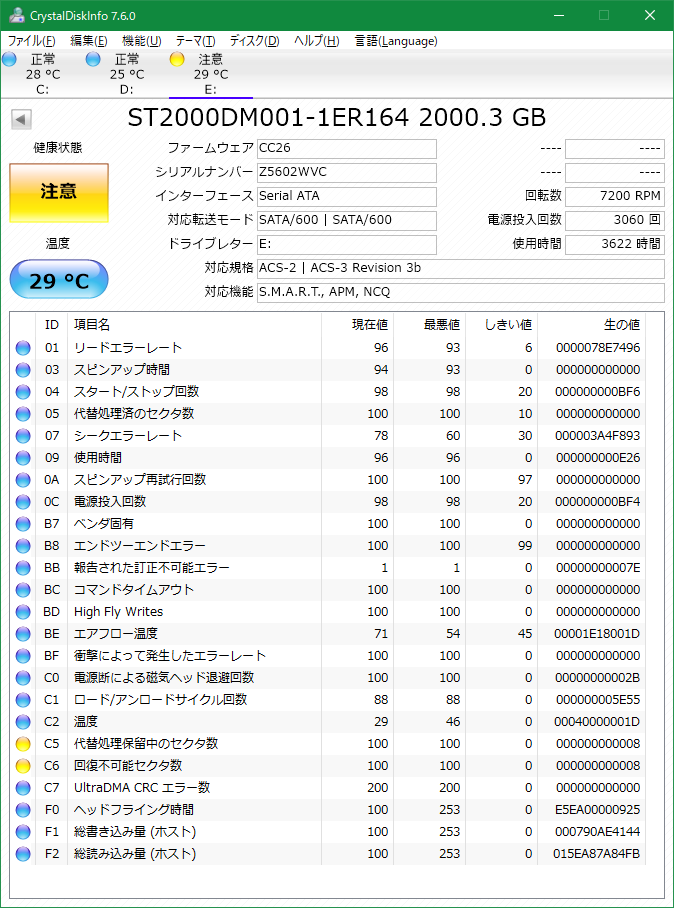This screenshot has height=908, width=674.
Task: Click blue status icon for C2 temperature row
Action: tap(23, 722)
